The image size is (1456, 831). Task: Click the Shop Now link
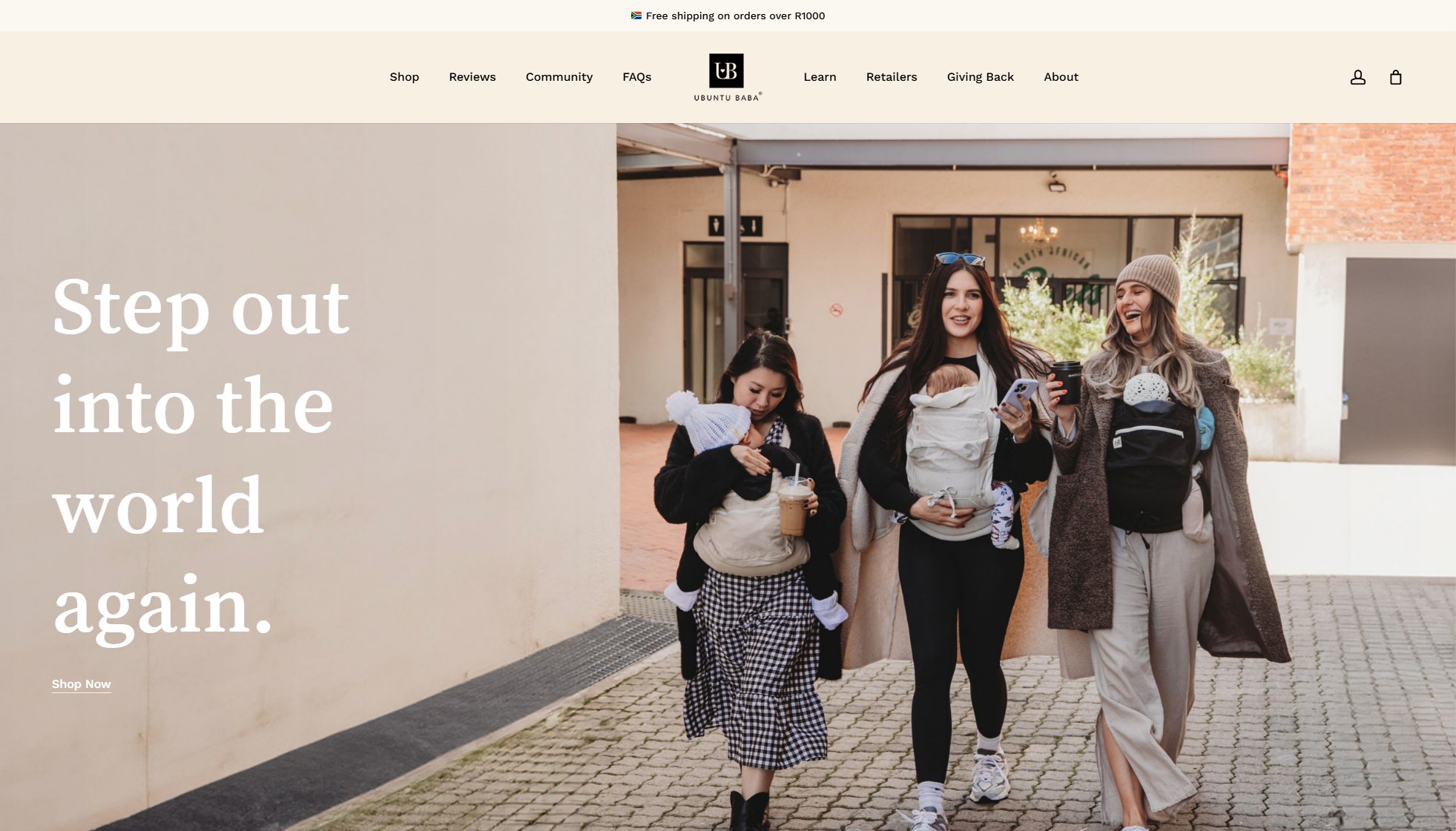82,684
